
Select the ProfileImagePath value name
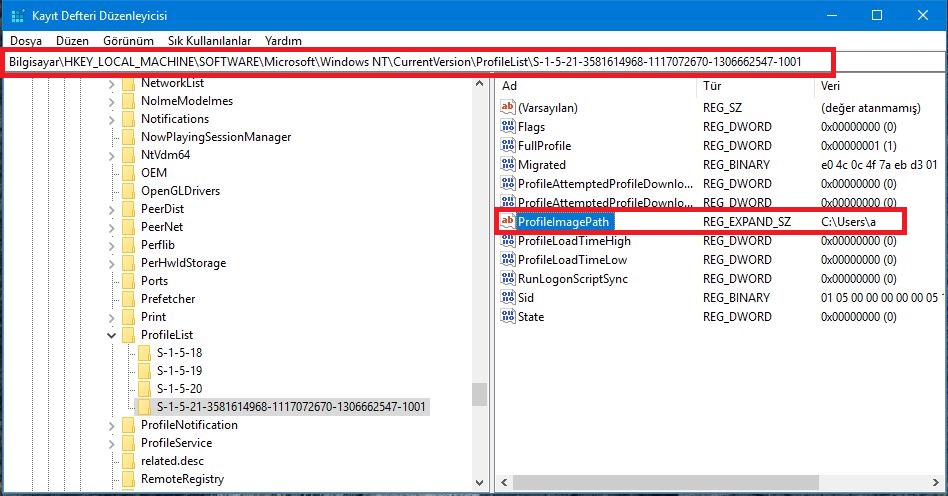[x=563, y=222]
